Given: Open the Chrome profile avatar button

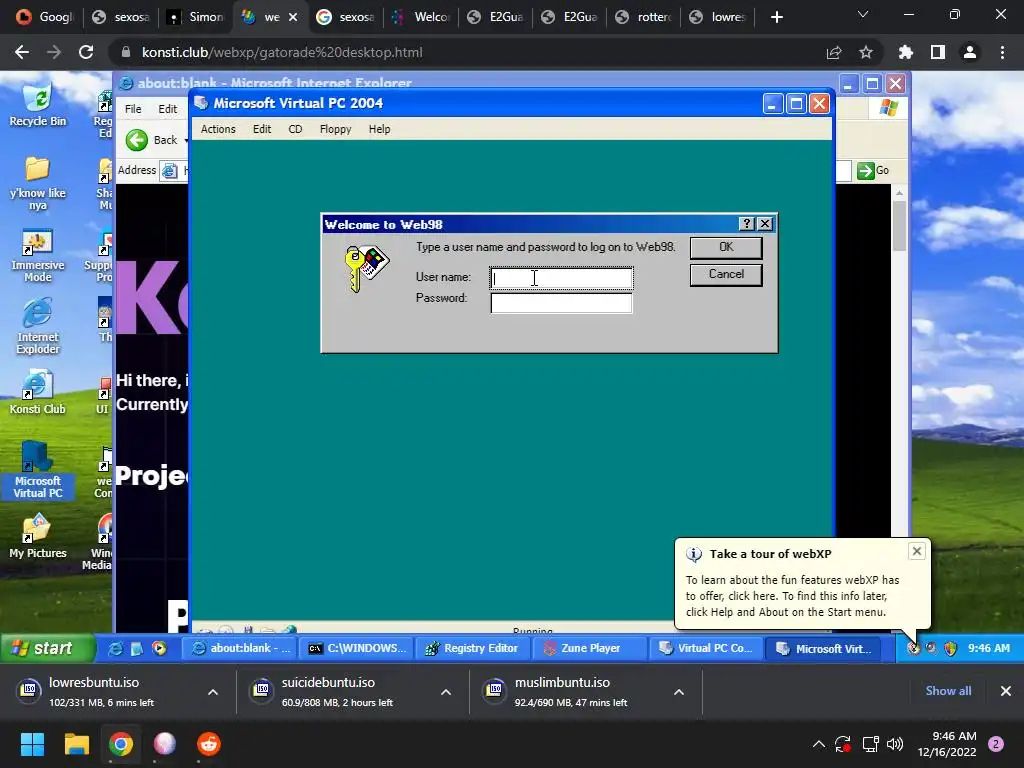Looking at the screenshot, I should [x=970, y=52].
